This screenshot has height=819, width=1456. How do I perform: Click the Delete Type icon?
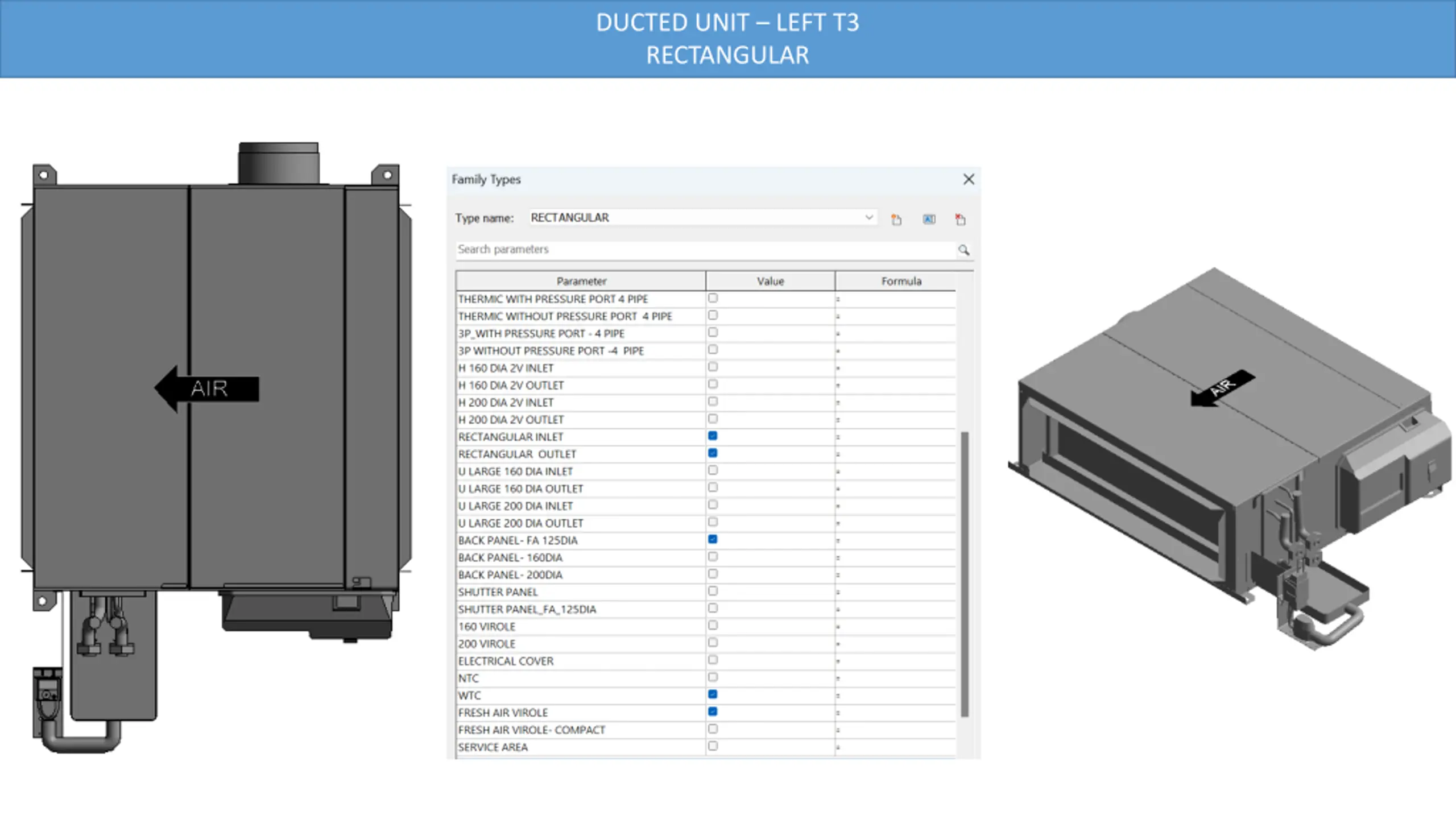[x=961, y=219]
